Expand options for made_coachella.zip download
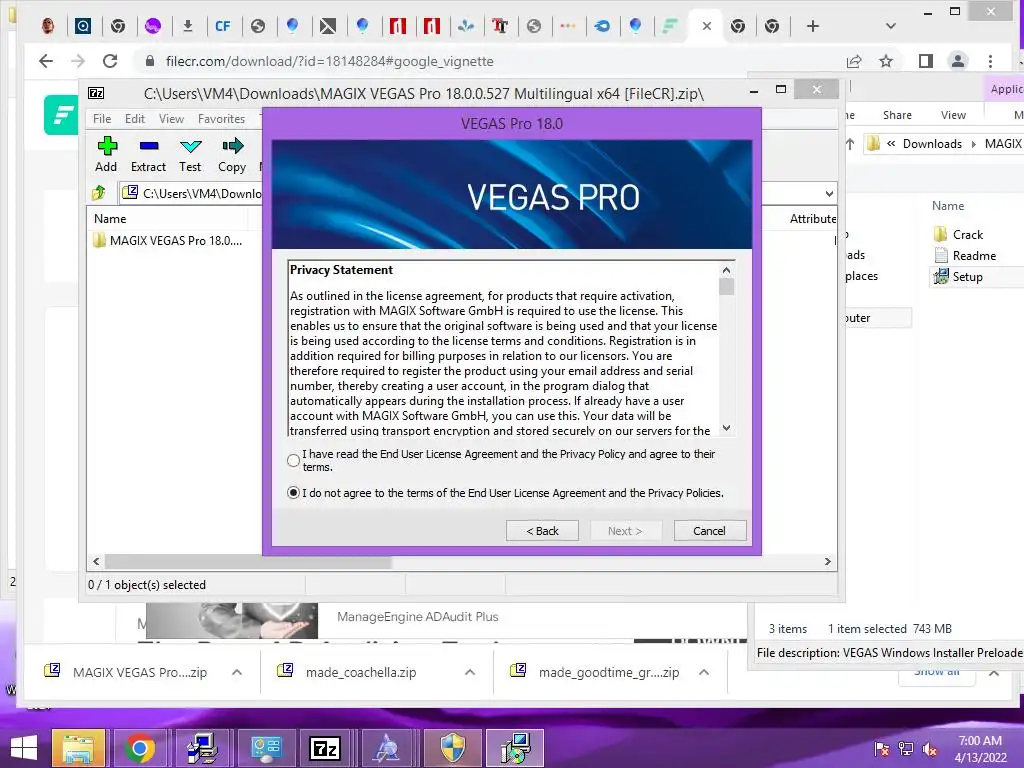Screen dimensions: 1024x768 (470, 672)
